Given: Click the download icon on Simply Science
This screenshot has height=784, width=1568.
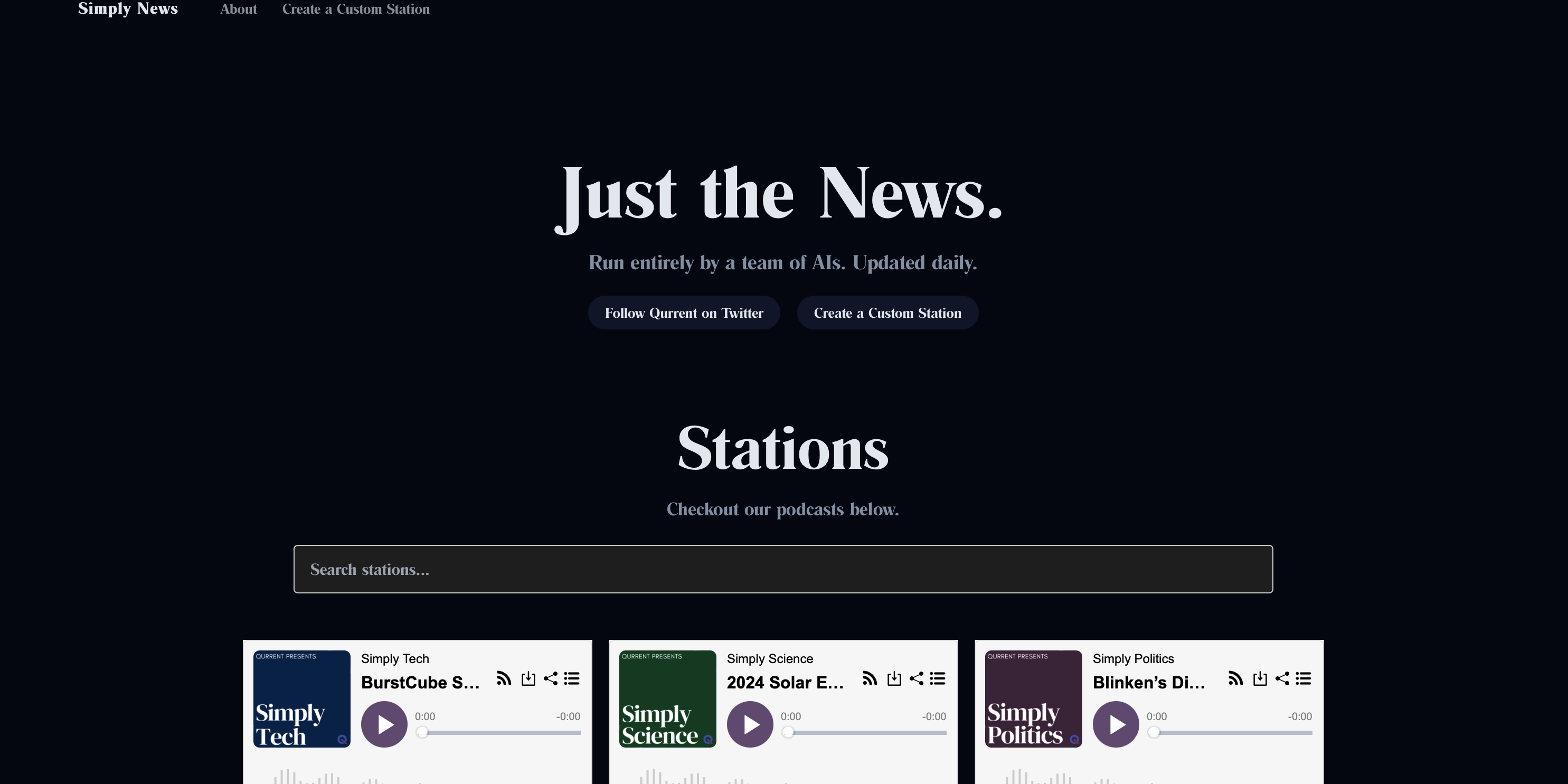Looking at the screenshot, I should tap(894, 678).
